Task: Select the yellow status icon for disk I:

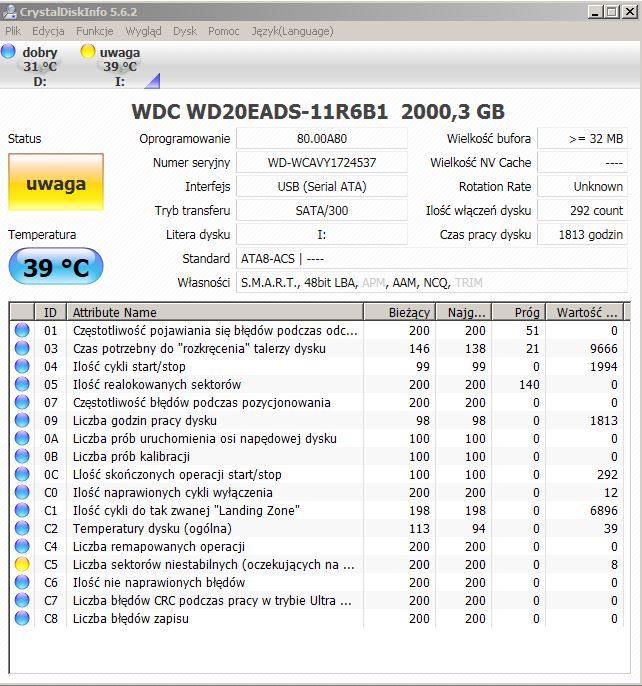Action: click(88, 51)
